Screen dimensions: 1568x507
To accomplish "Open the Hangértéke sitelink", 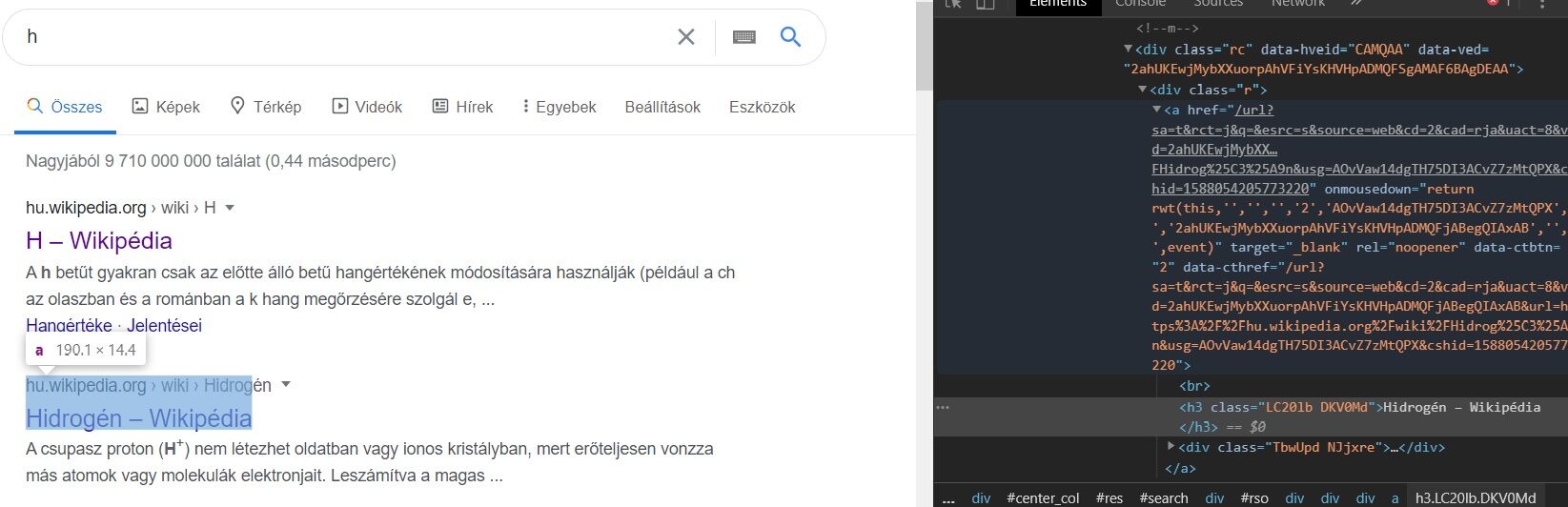I will point(69,326).
